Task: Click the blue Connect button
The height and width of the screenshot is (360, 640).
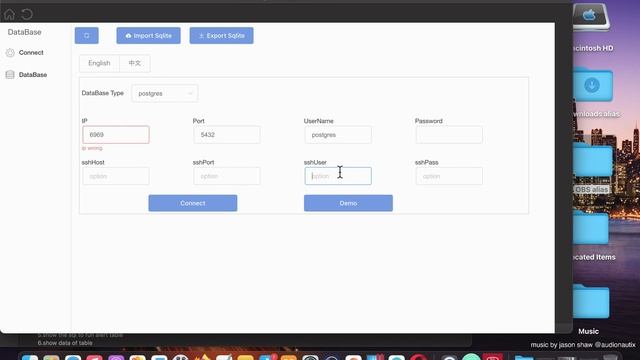Action: point(193,203)
